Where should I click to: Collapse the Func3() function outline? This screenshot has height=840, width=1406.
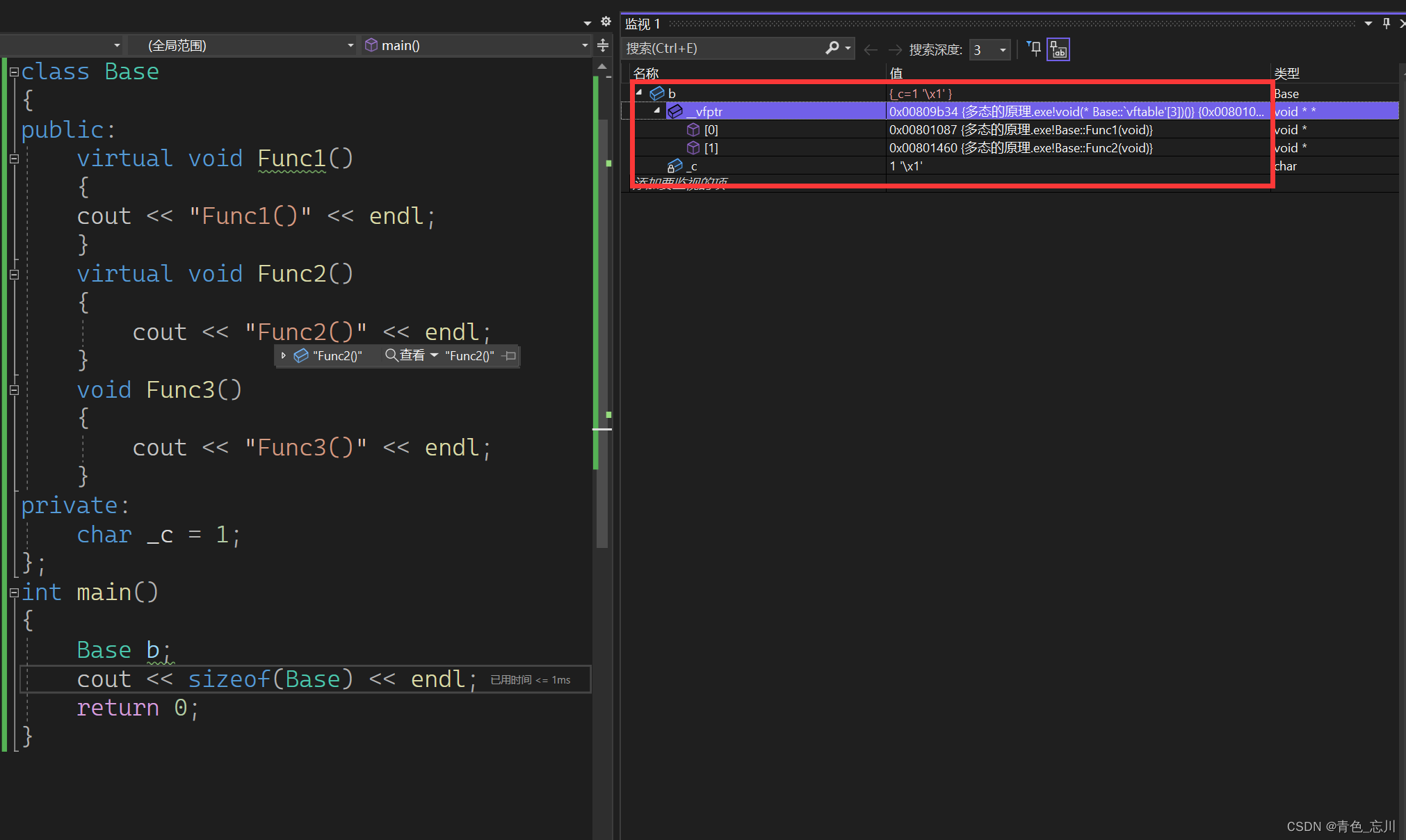click(13, 390)
